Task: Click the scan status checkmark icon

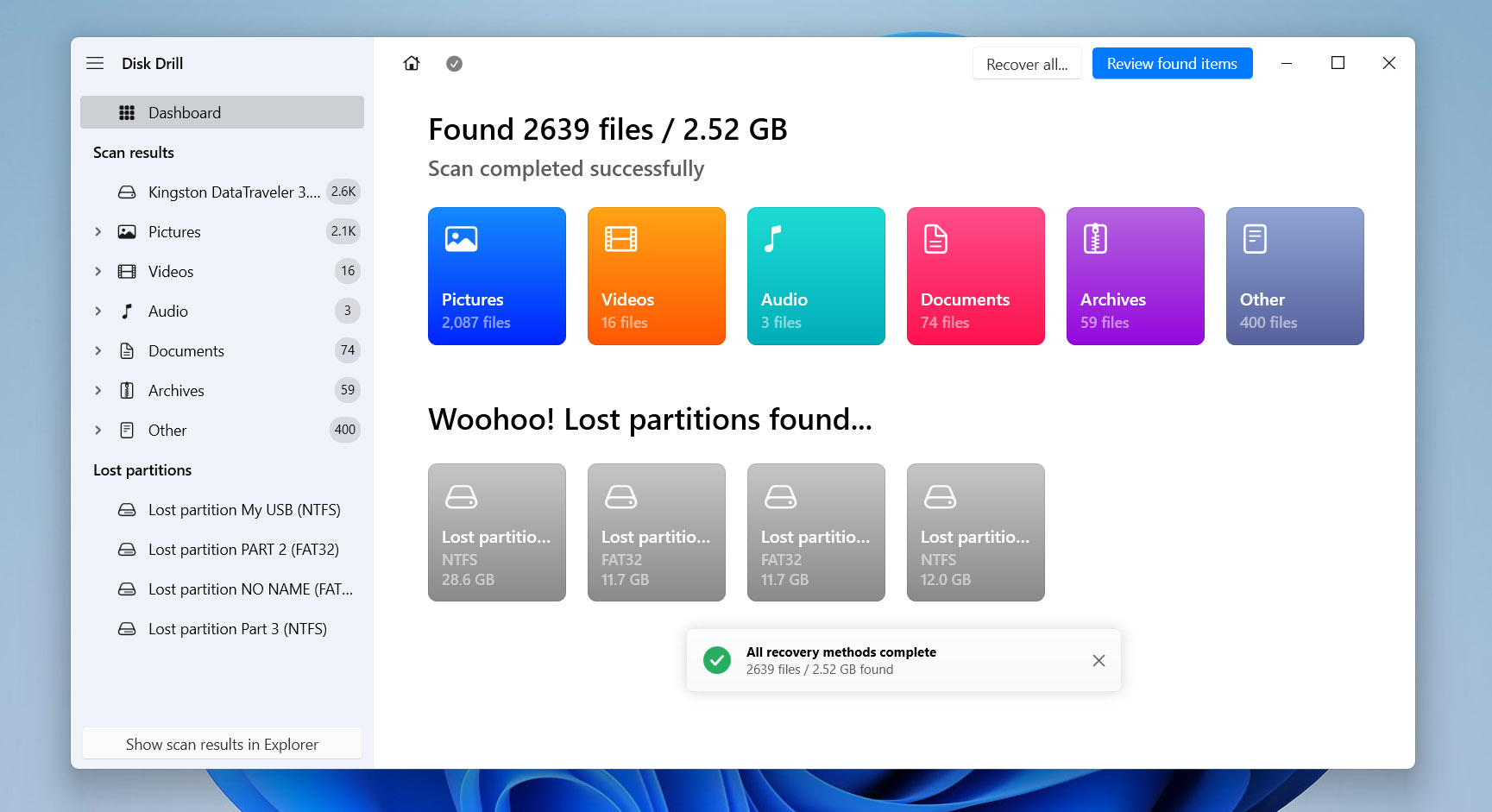Action: click(x=454, y=63)
